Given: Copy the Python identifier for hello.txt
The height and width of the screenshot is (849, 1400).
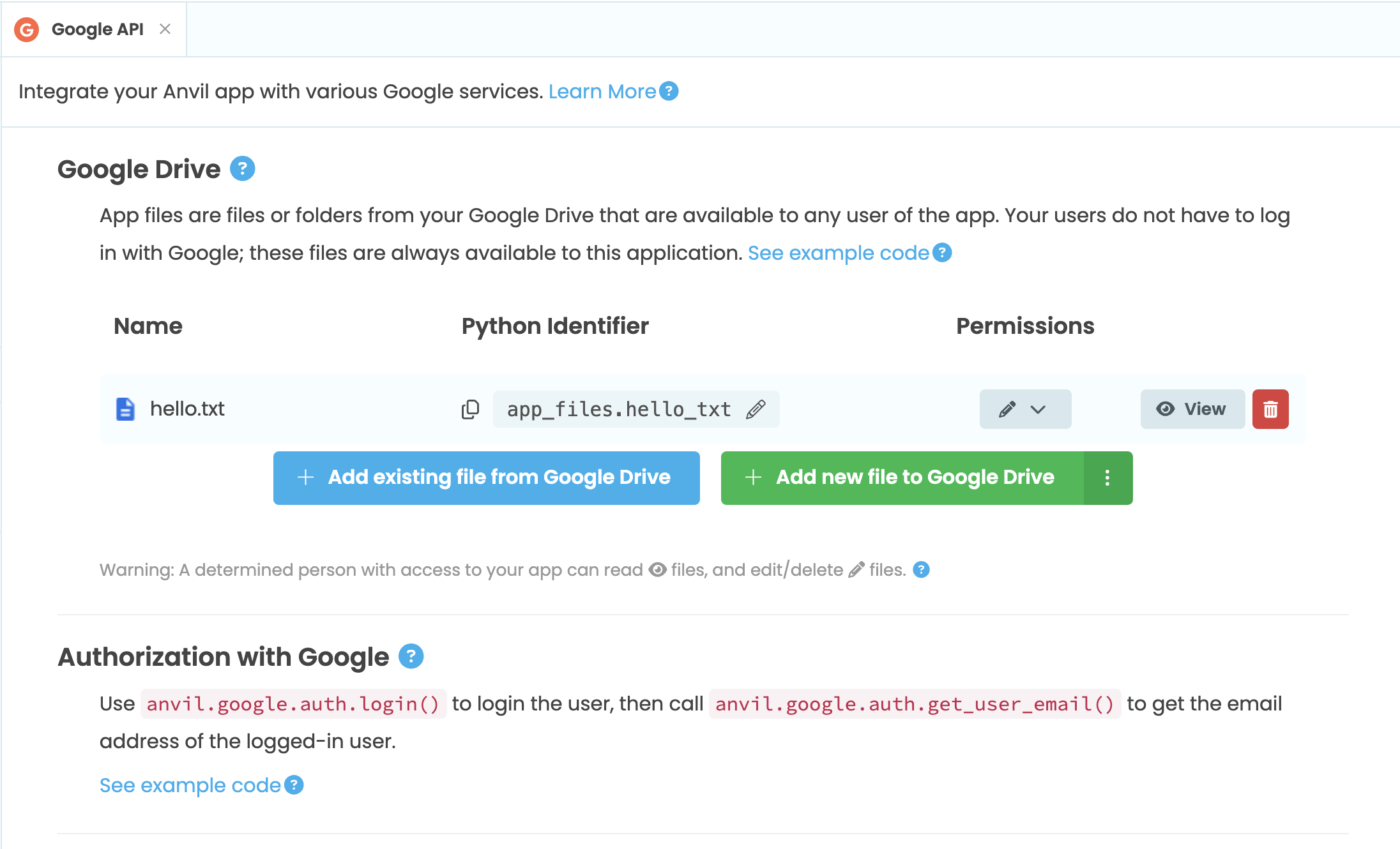Looking at the screenshot, I should [x=471, y=409].
